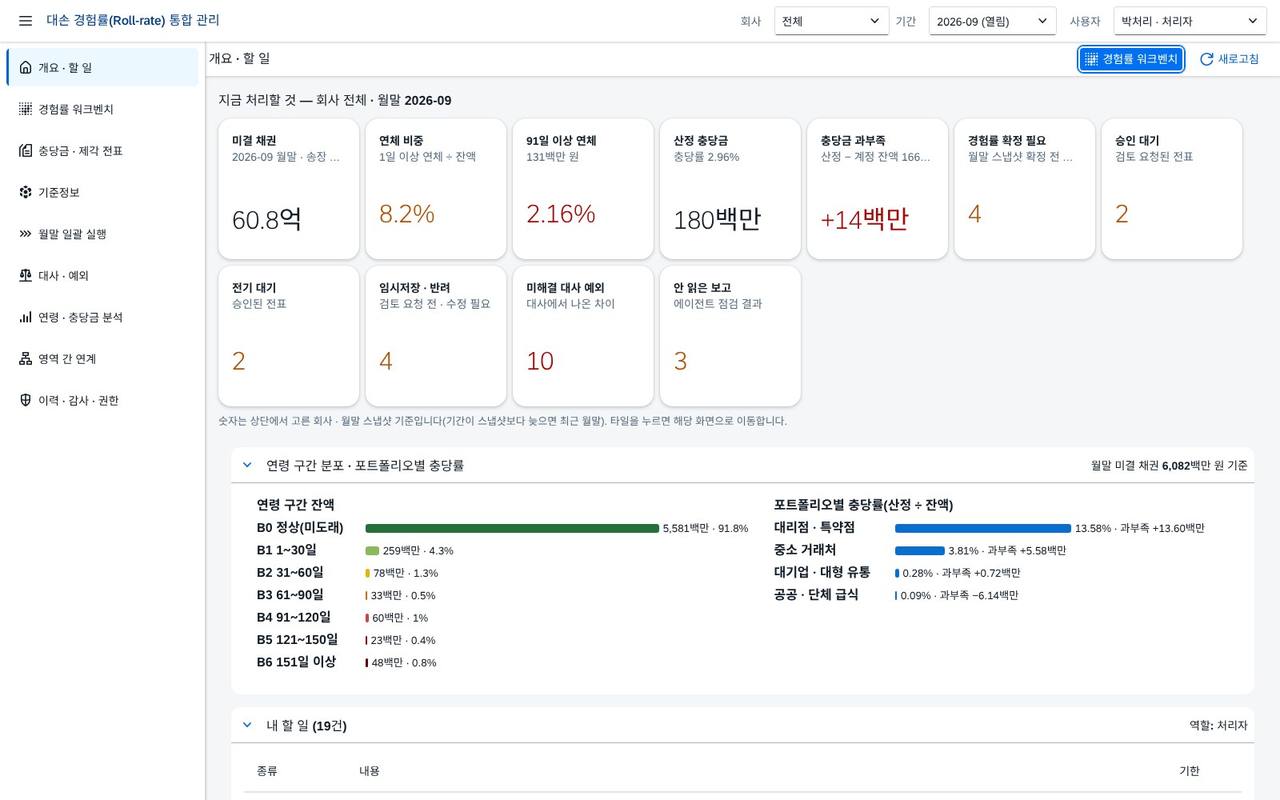Click the 경험률 워크벤치 toolbar button

click(x=1131, y=59)
